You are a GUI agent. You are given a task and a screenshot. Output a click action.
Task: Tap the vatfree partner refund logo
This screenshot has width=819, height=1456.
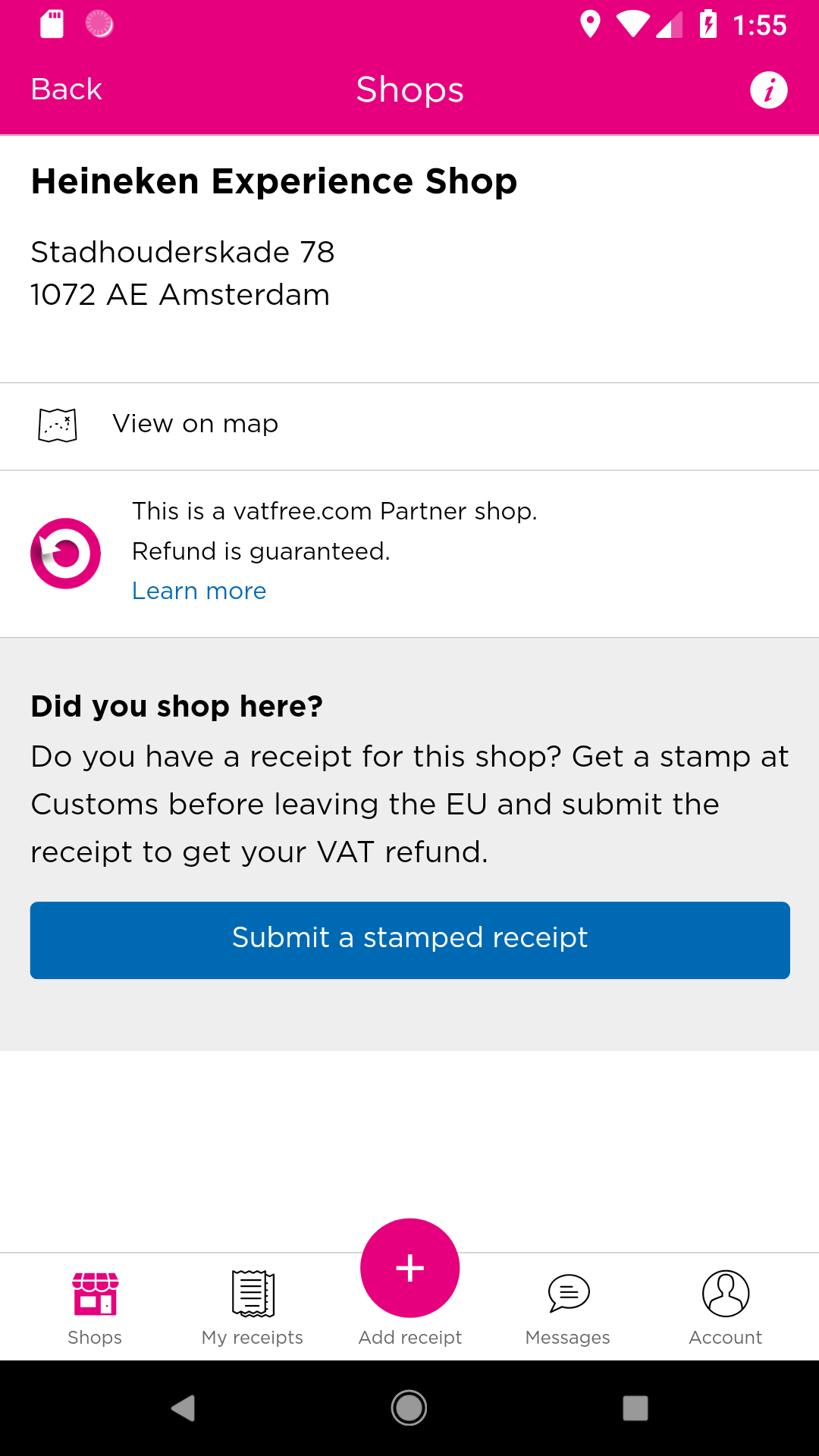pos(66,554)
